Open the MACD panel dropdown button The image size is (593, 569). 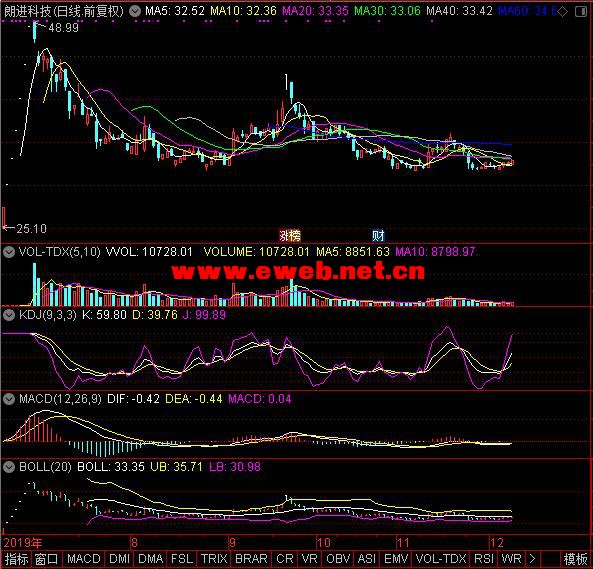9,398
